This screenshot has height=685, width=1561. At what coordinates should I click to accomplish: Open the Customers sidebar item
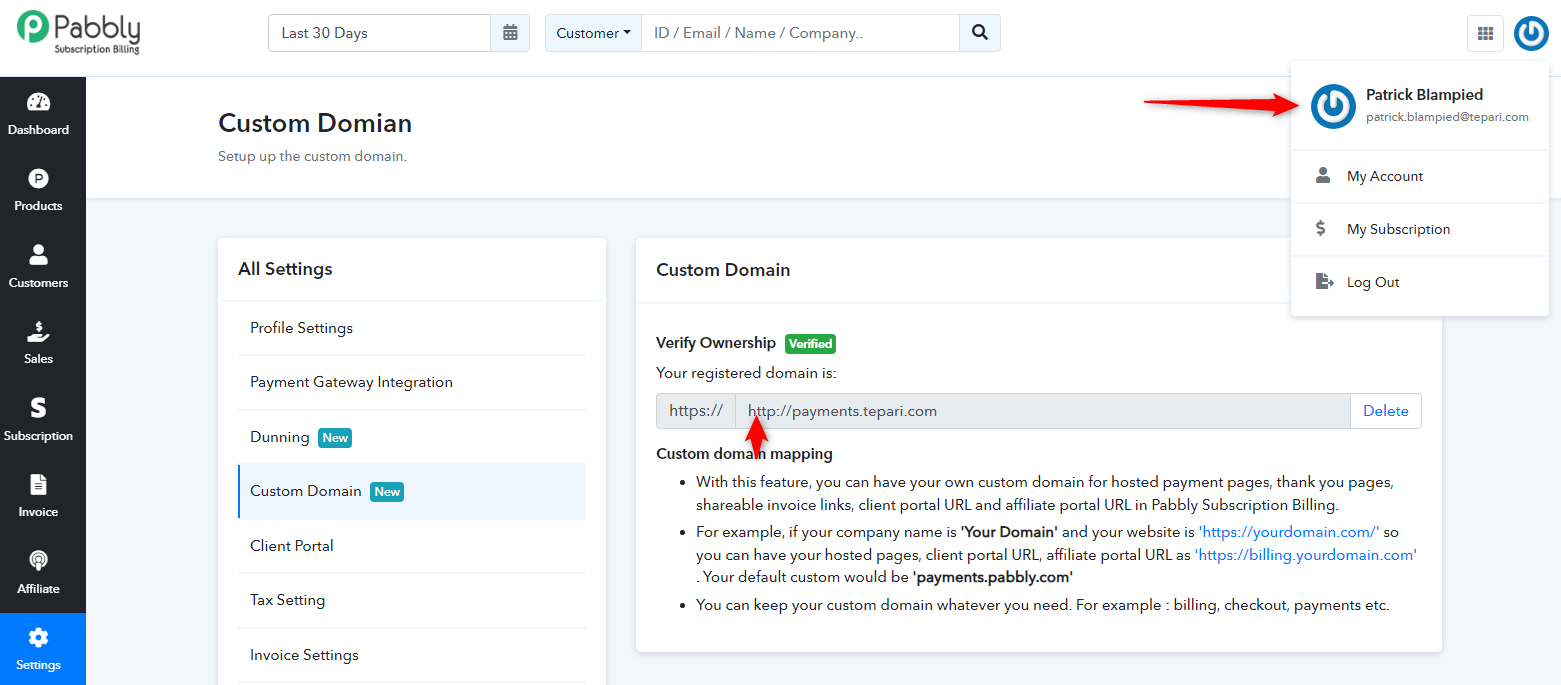coord(38,267)
